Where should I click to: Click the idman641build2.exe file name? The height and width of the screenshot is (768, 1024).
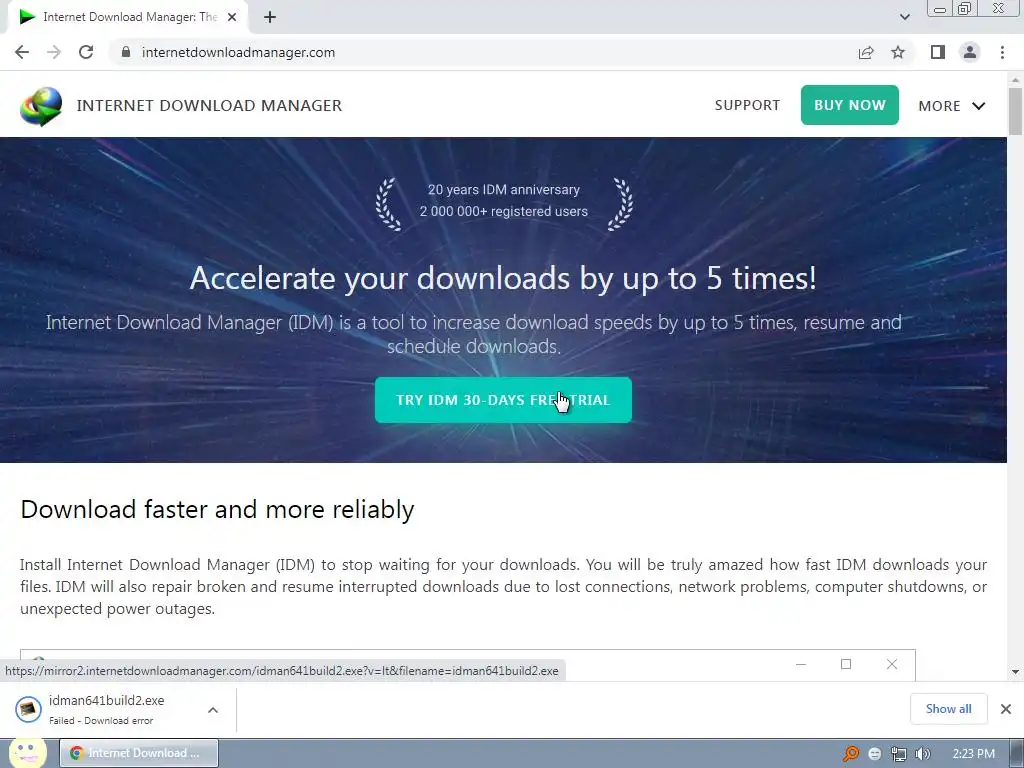[106, 700]
